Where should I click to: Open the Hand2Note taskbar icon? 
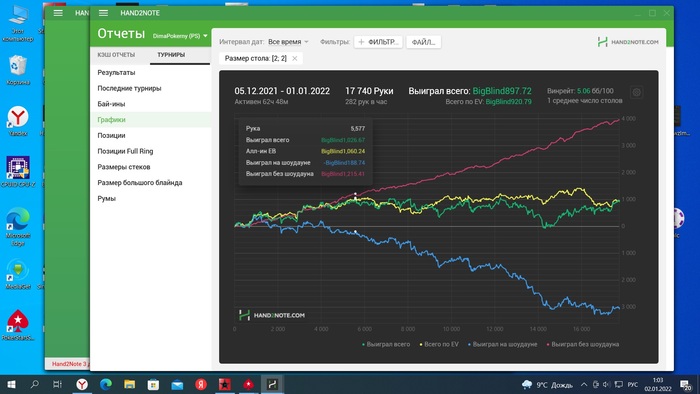[272, 384]
